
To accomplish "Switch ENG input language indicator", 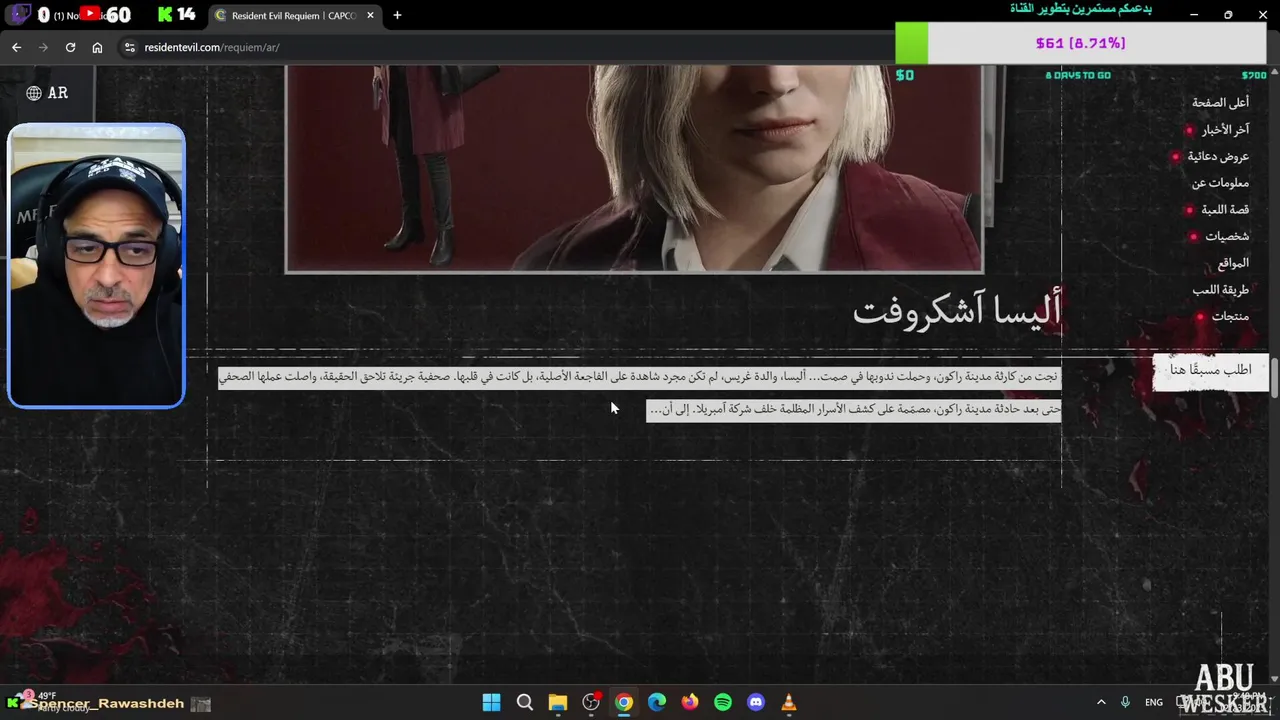I will (1154, 702).
